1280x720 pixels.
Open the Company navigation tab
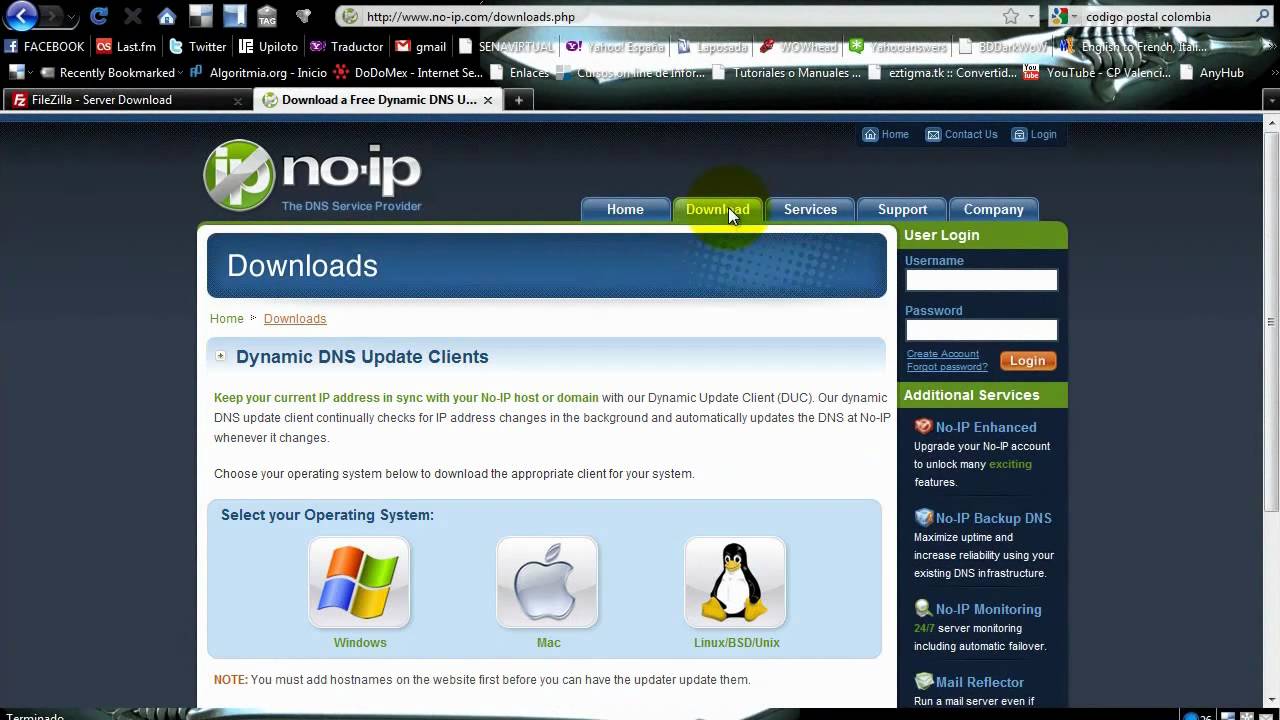[x=993, y=209]
